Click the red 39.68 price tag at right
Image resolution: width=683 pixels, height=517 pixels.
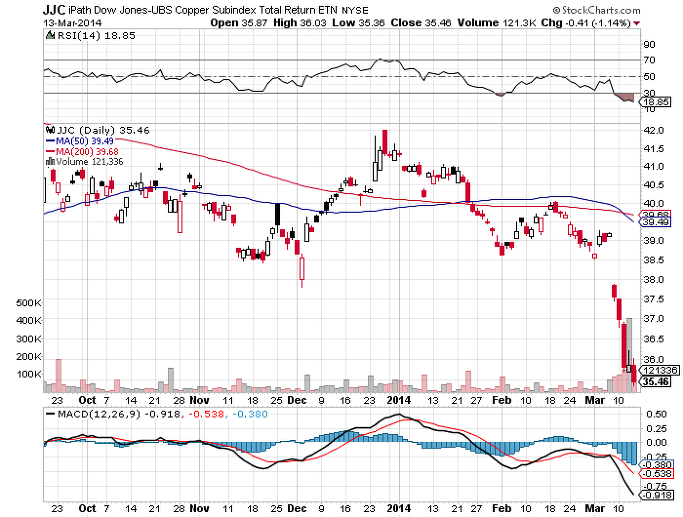click(654, 215)
